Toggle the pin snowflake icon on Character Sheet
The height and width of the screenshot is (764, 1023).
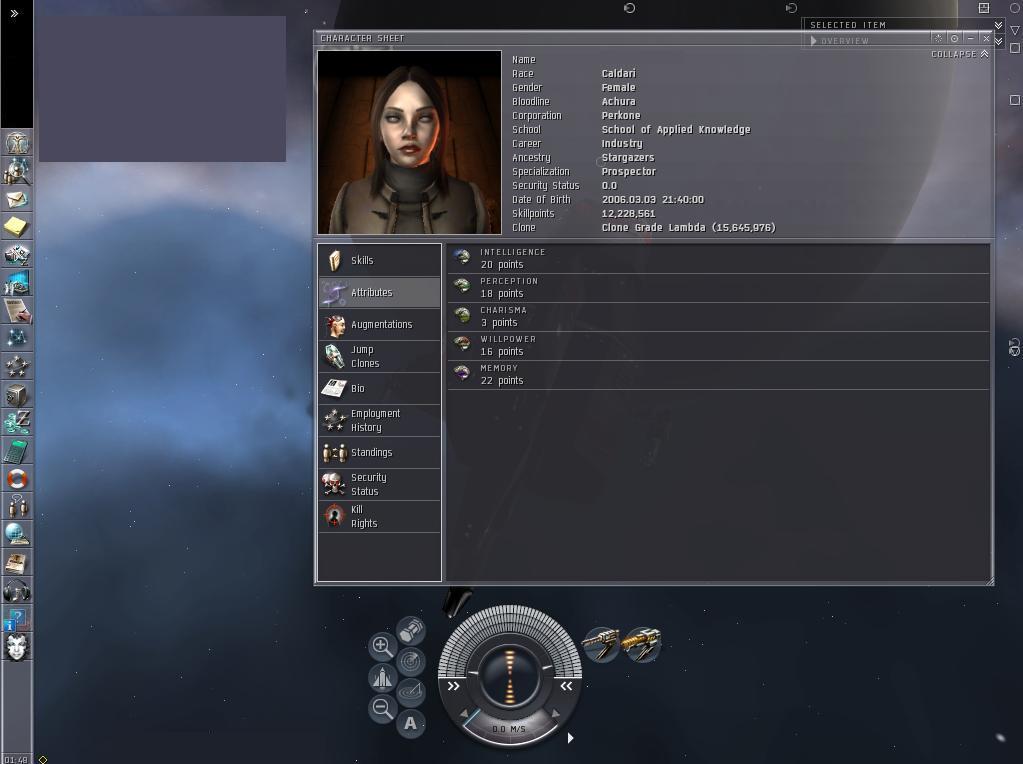coord(938,39)
